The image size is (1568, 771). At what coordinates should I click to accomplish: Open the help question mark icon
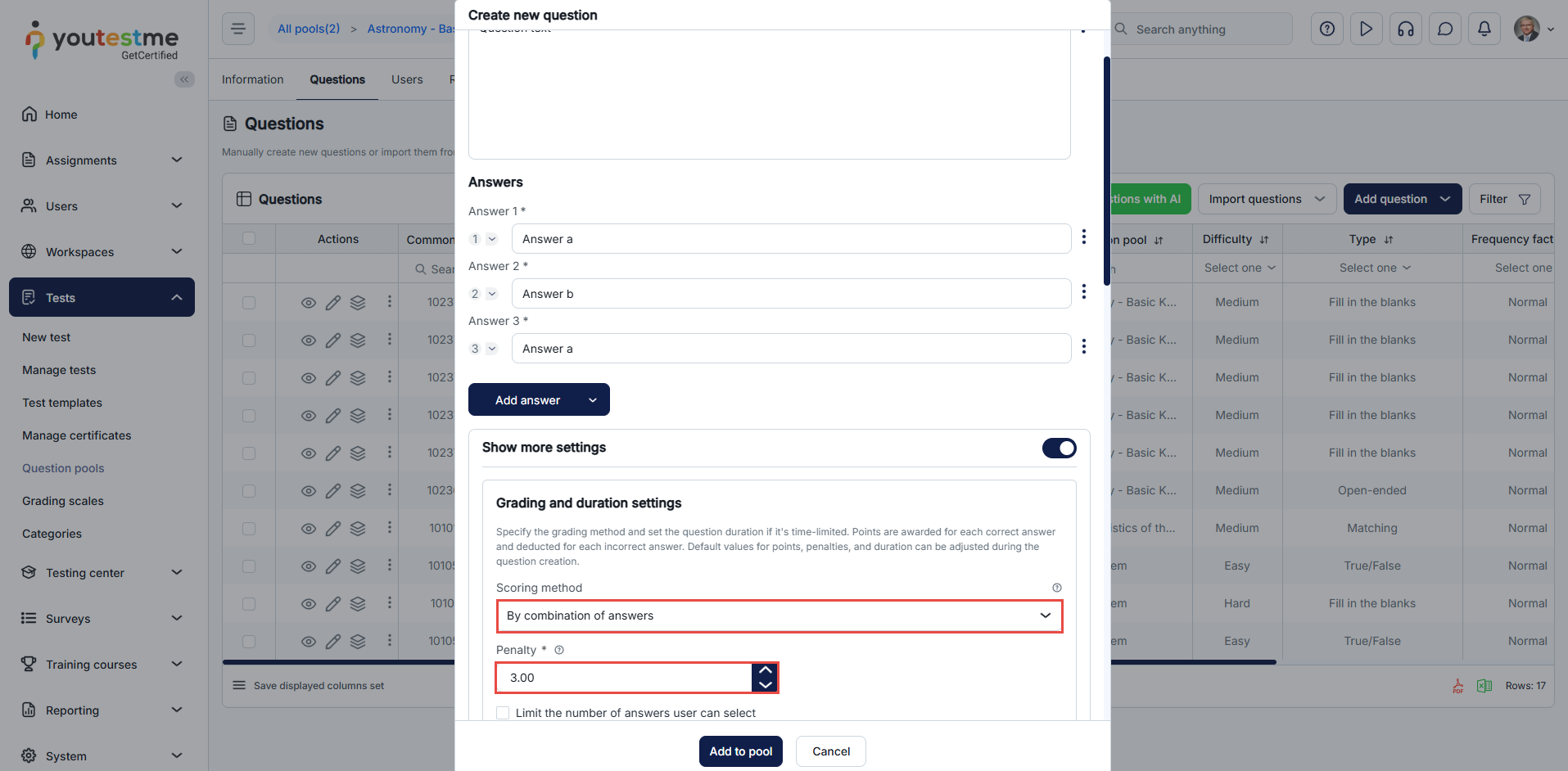click(x=1326, y=29)
